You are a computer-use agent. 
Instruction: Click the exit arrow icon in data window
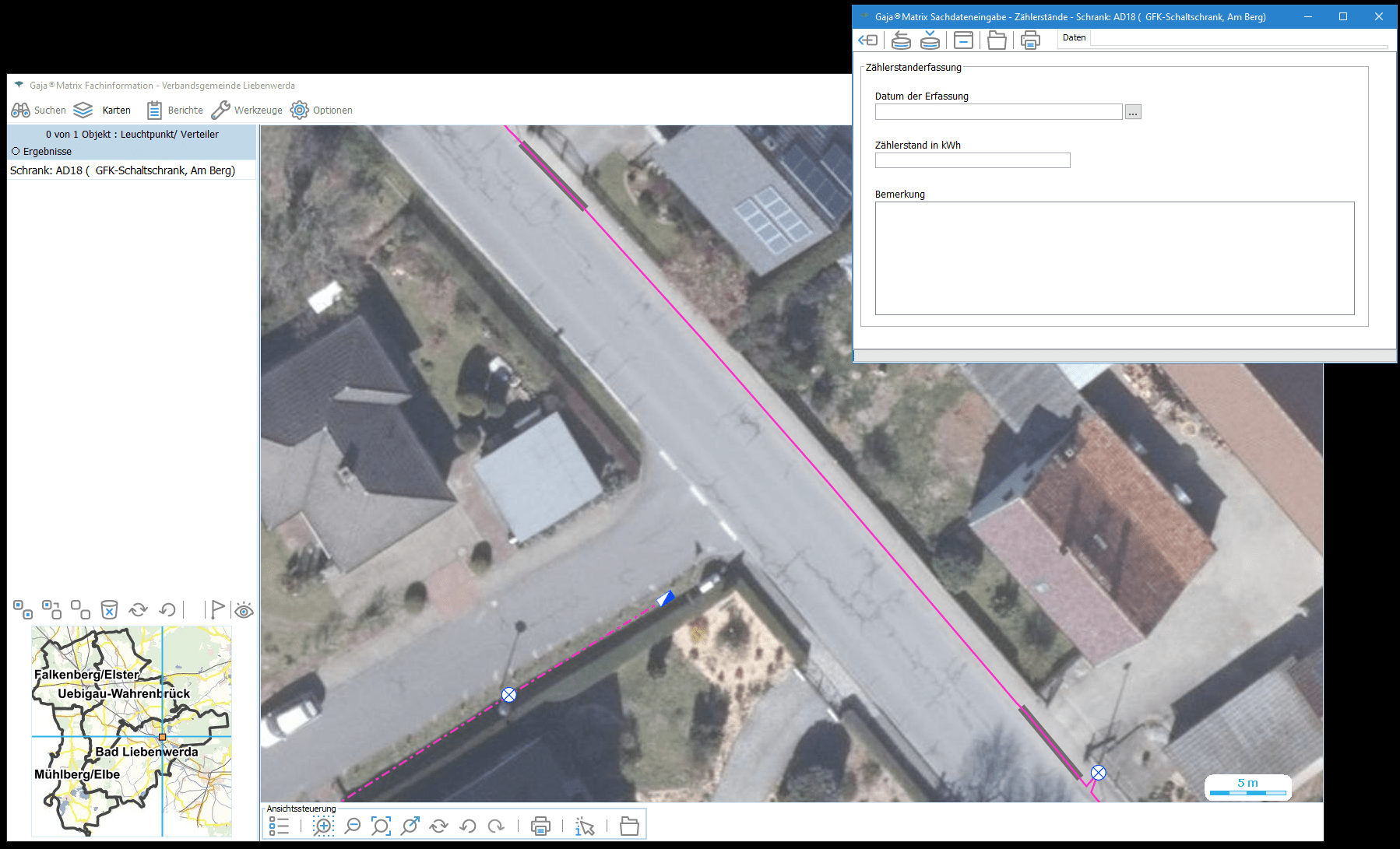click(868, 40)
